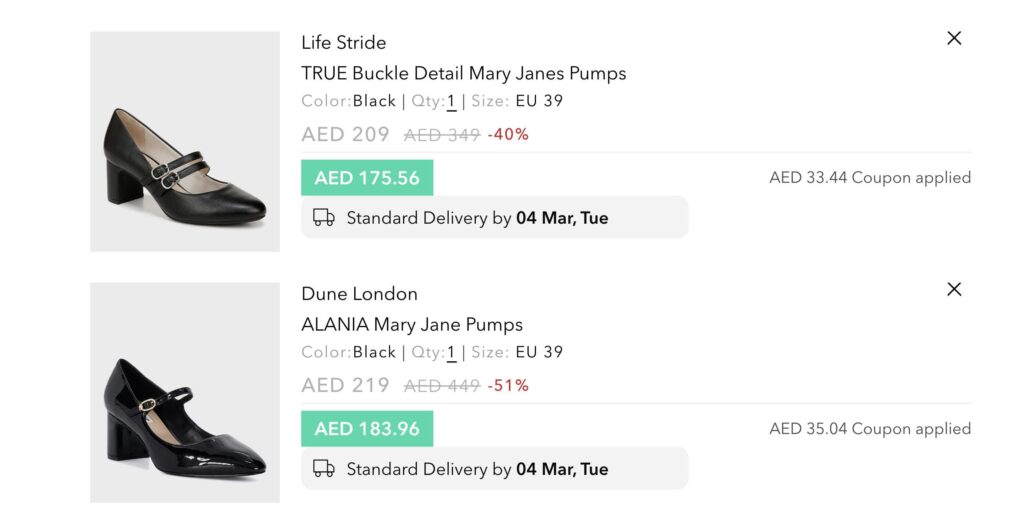Viewport: 1024px width, 515px height.
Task: Open ALANIA Mary Jane Pumps product link
Action: point(412,324)
